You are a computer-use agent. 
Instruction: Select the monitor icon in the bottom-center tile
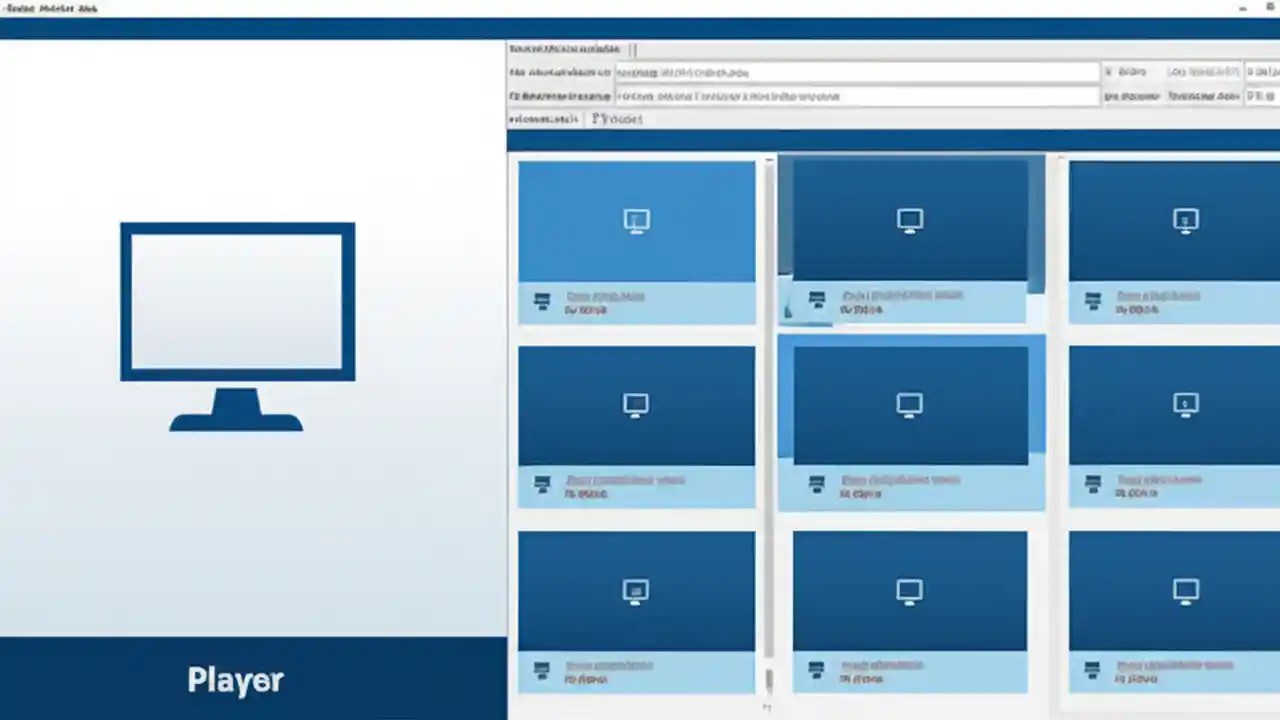(x=910, y=591)
